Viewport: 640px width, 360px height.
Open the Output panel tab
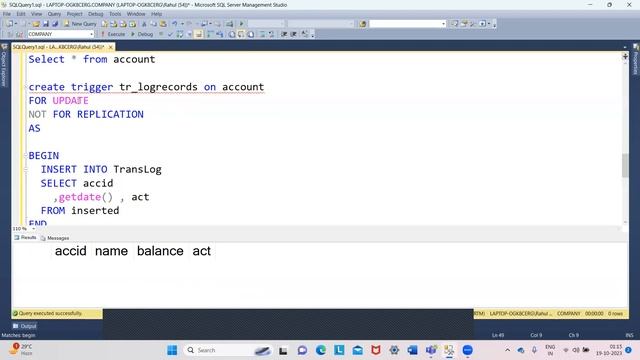click(x=24, y=326)
